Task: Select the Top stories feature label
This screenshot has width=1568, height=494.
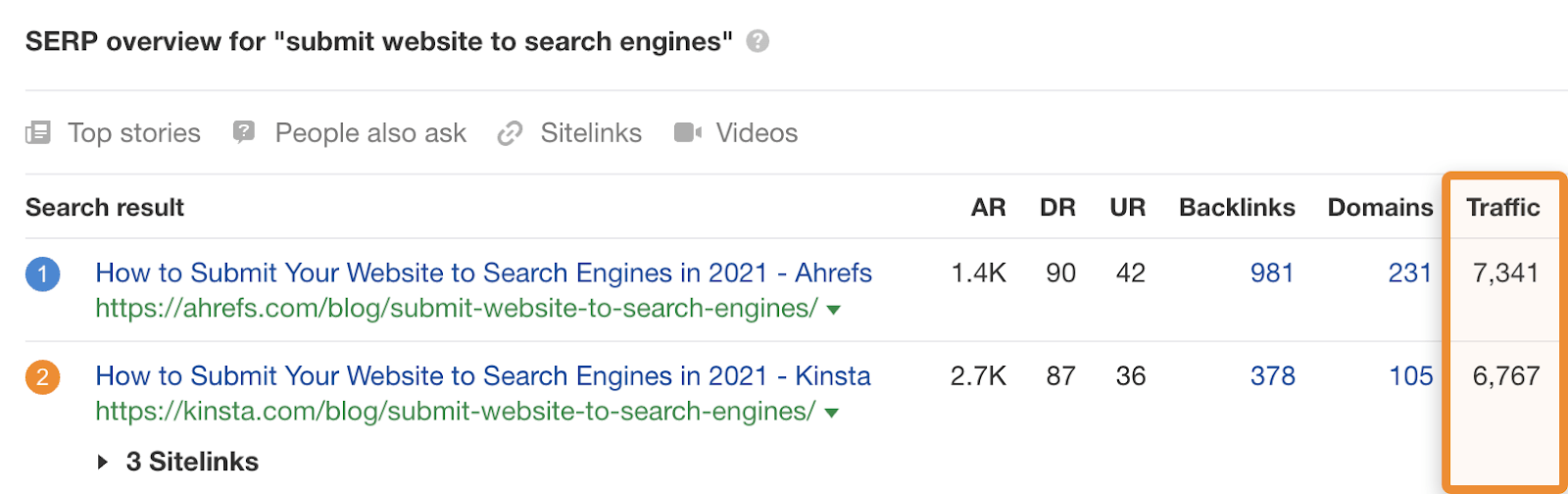Action: 134,132
